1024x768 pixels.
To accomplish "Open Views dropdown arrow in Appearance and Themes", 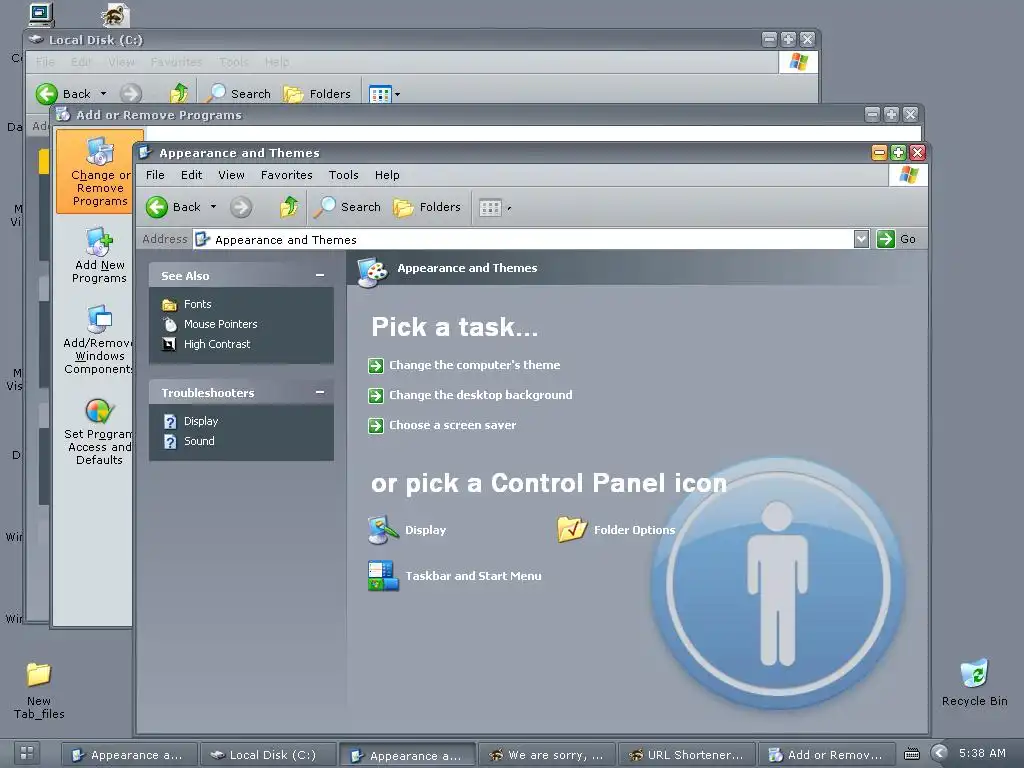I will pyautogui.click(x=509, y=208).
